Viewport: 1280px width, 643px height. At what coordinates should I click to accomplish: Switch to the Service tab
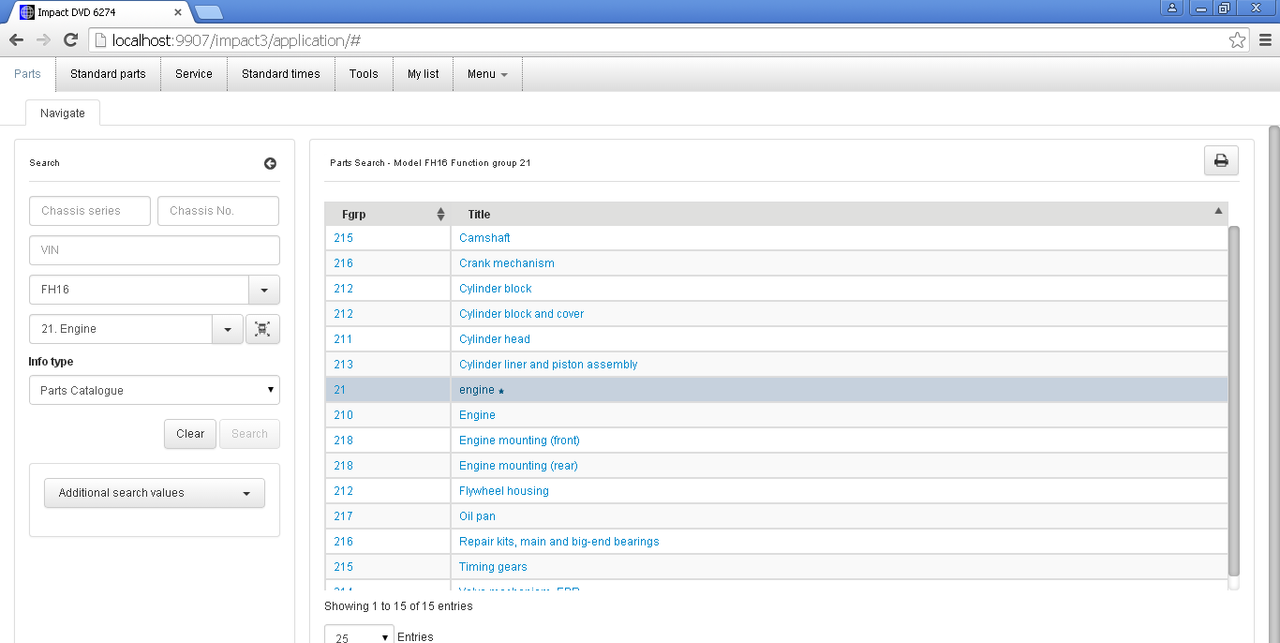tap(194, 74)
